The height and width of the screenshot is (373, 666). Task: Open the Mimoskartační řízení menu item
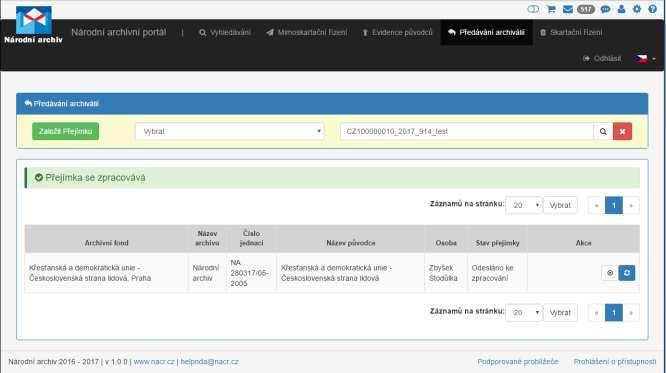coord(307,32)
